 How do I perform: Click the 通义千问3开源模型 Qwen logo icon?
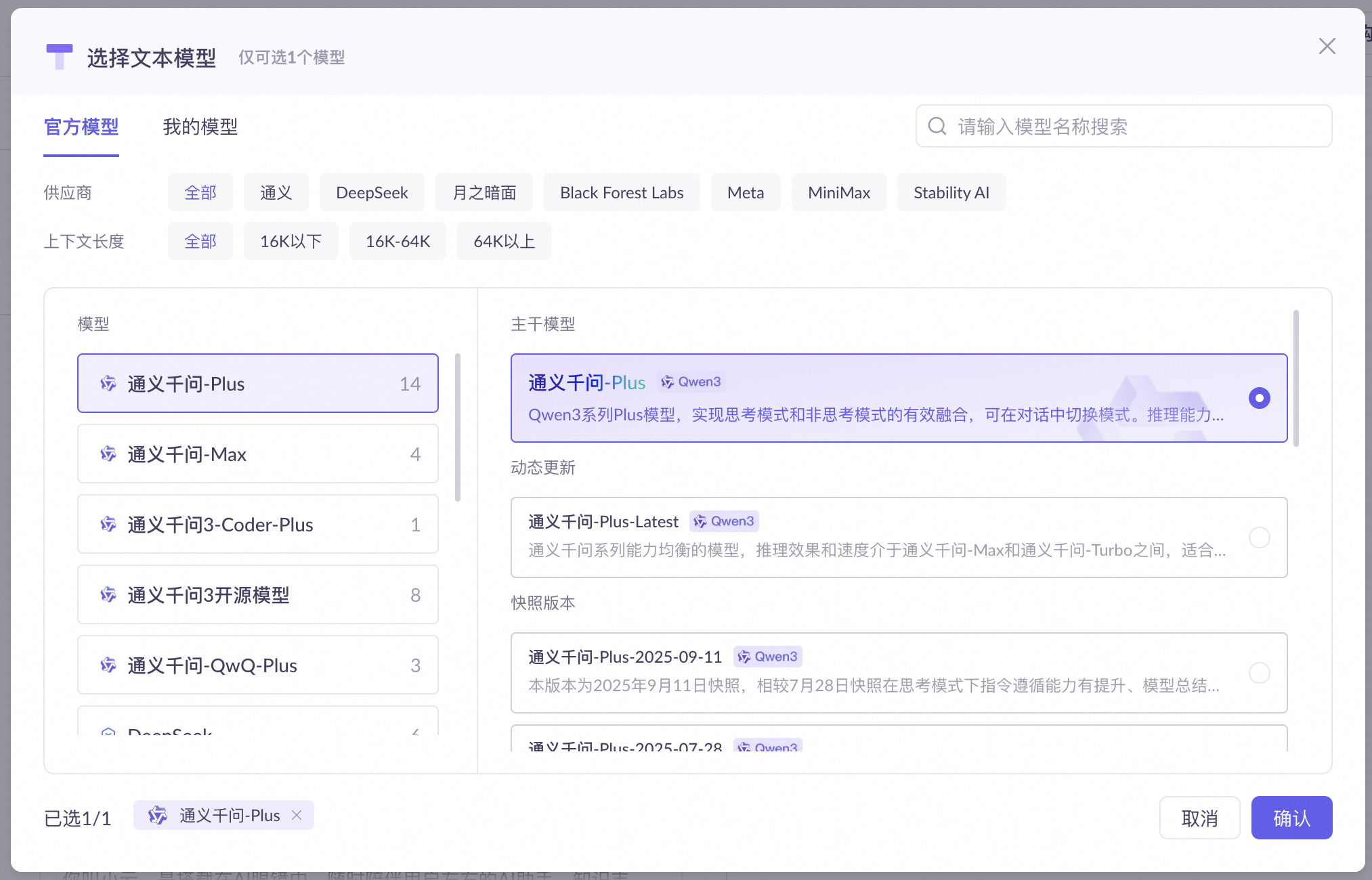pos(108,595)
